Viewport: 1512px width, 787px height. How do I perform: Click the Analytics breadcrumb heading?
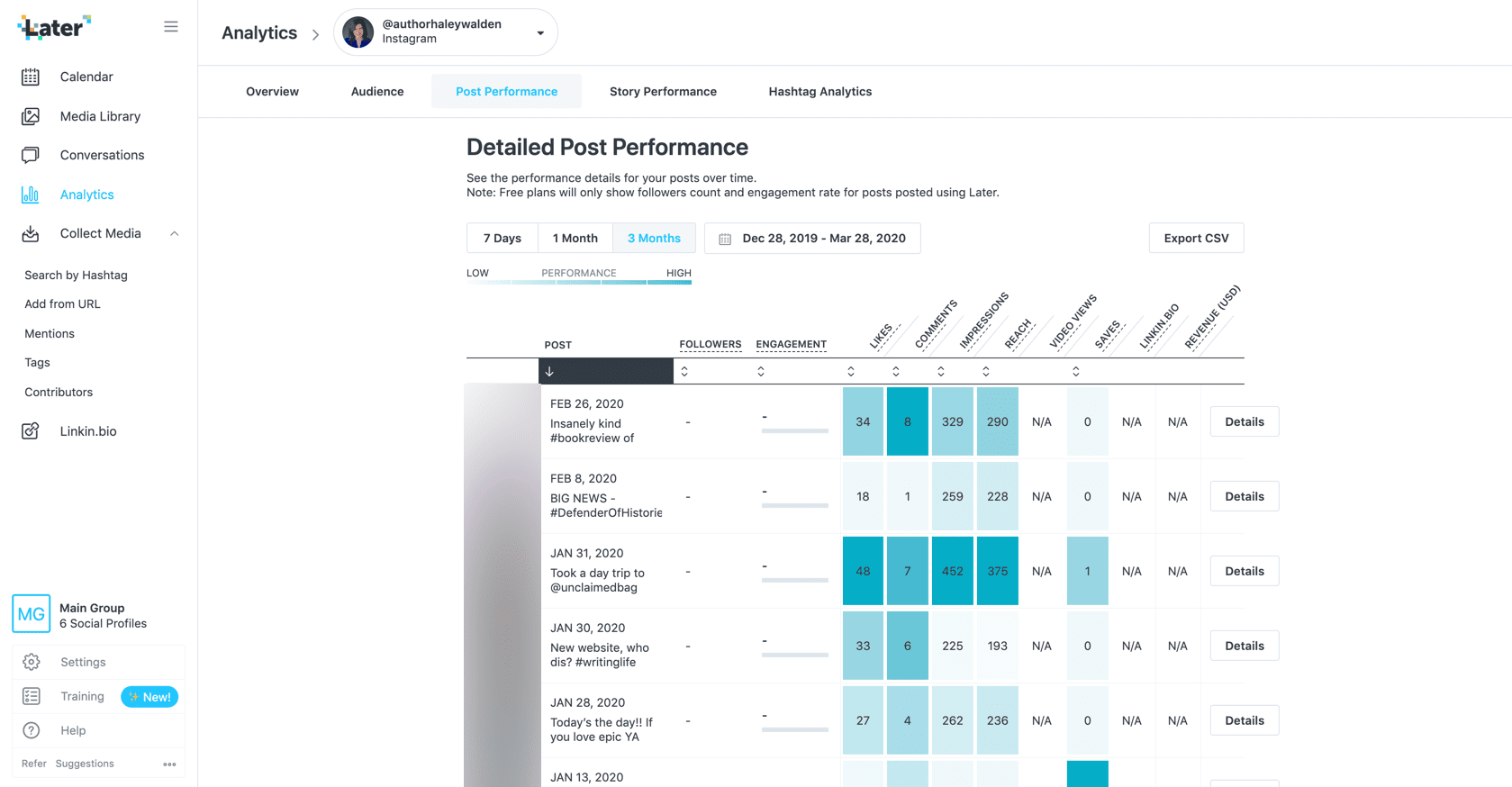tap(259, 33)
